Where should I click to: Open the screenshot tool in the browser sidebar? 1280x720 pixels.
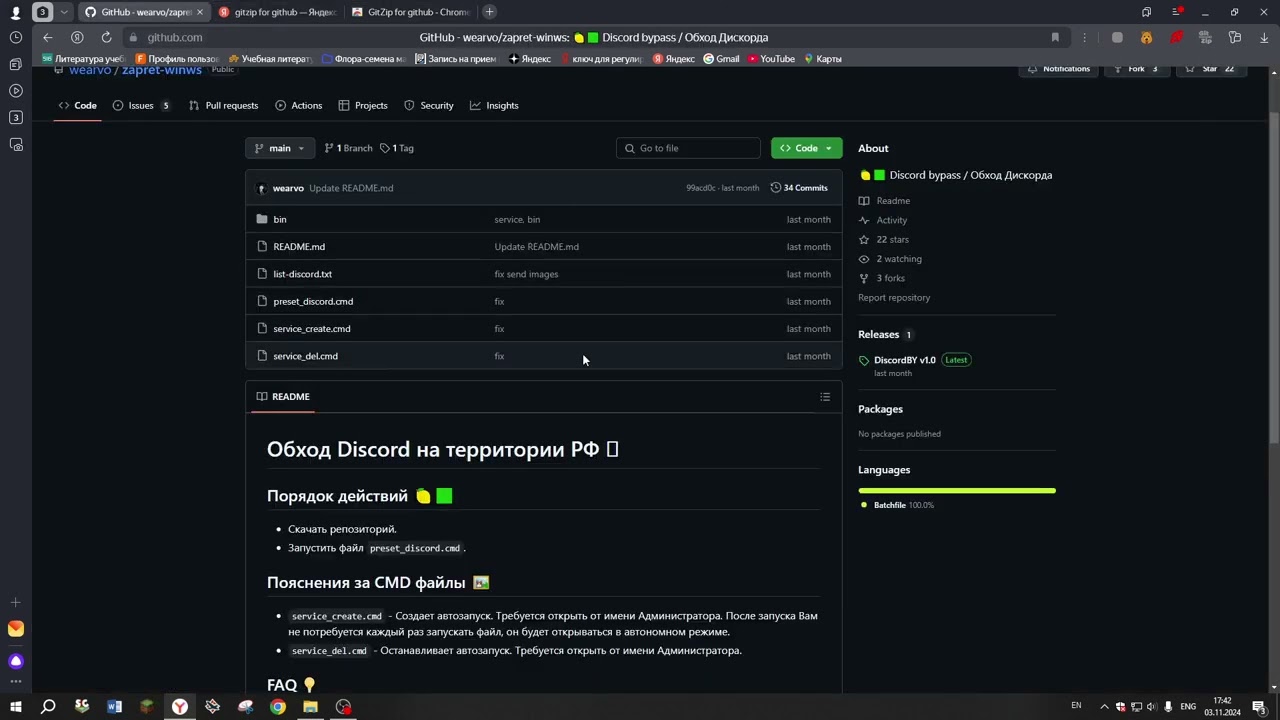pyautogui.click(x=16, y=144)
